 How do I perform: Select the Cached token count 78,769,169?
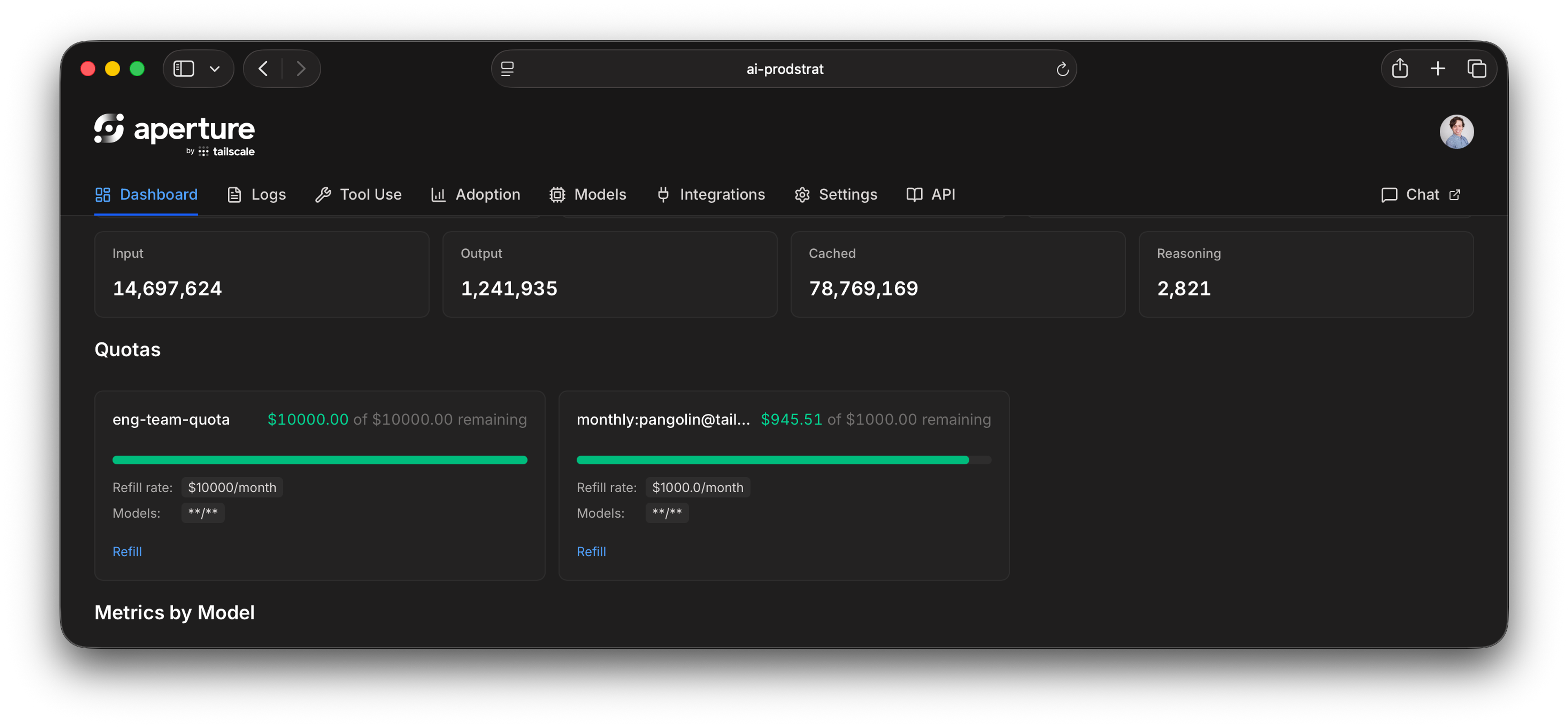point(863,288)
